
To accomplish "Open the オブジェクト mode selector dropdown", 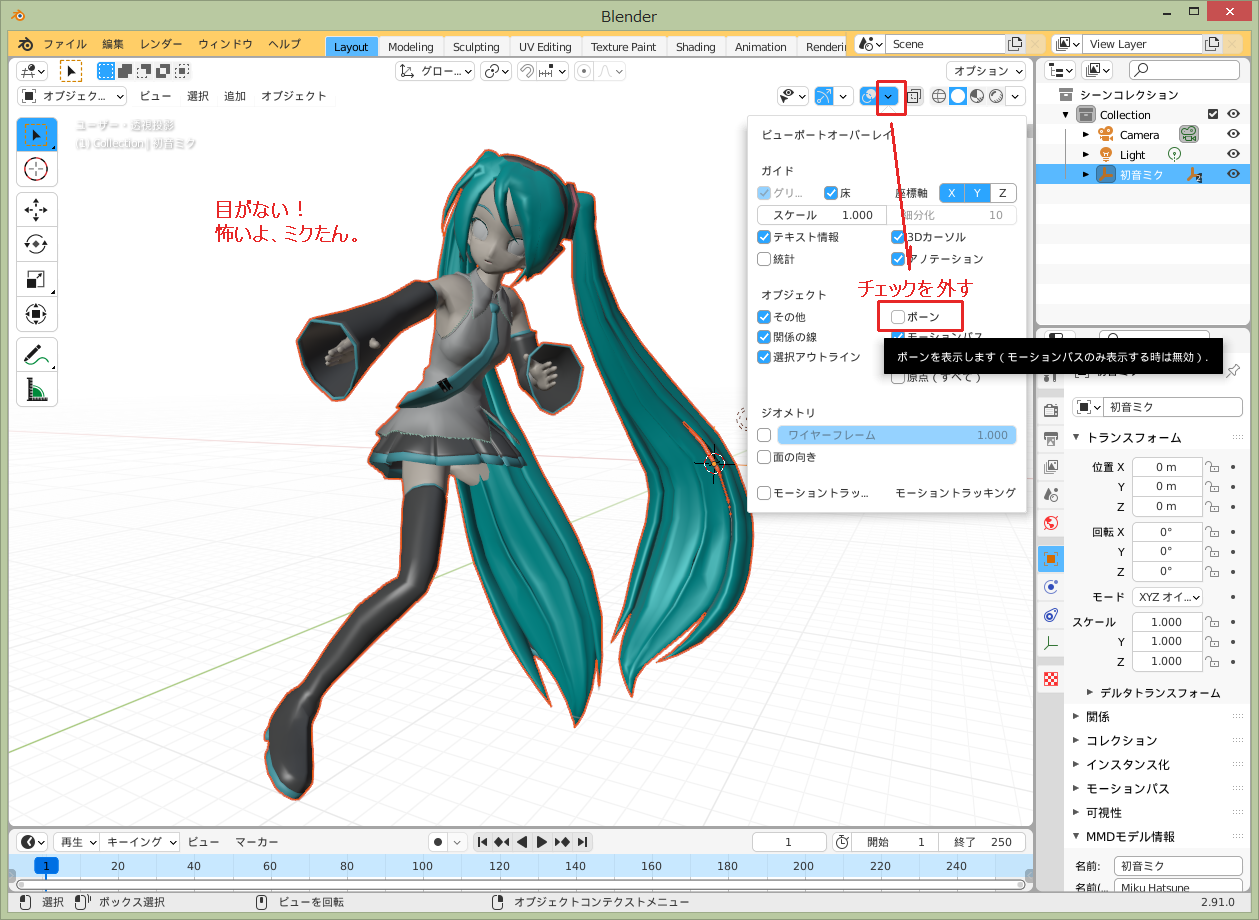I will 73,96.
